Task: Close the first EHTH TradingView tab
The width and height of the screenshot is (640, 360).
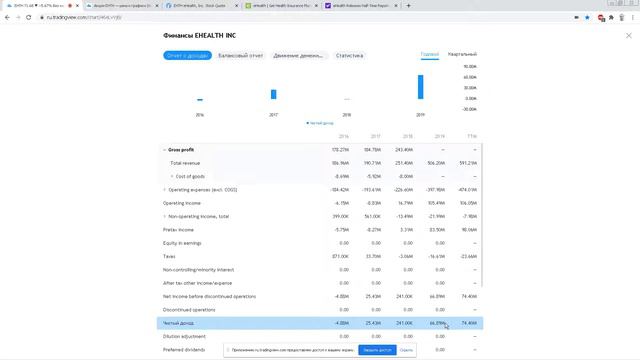Action: coord(77,6)
